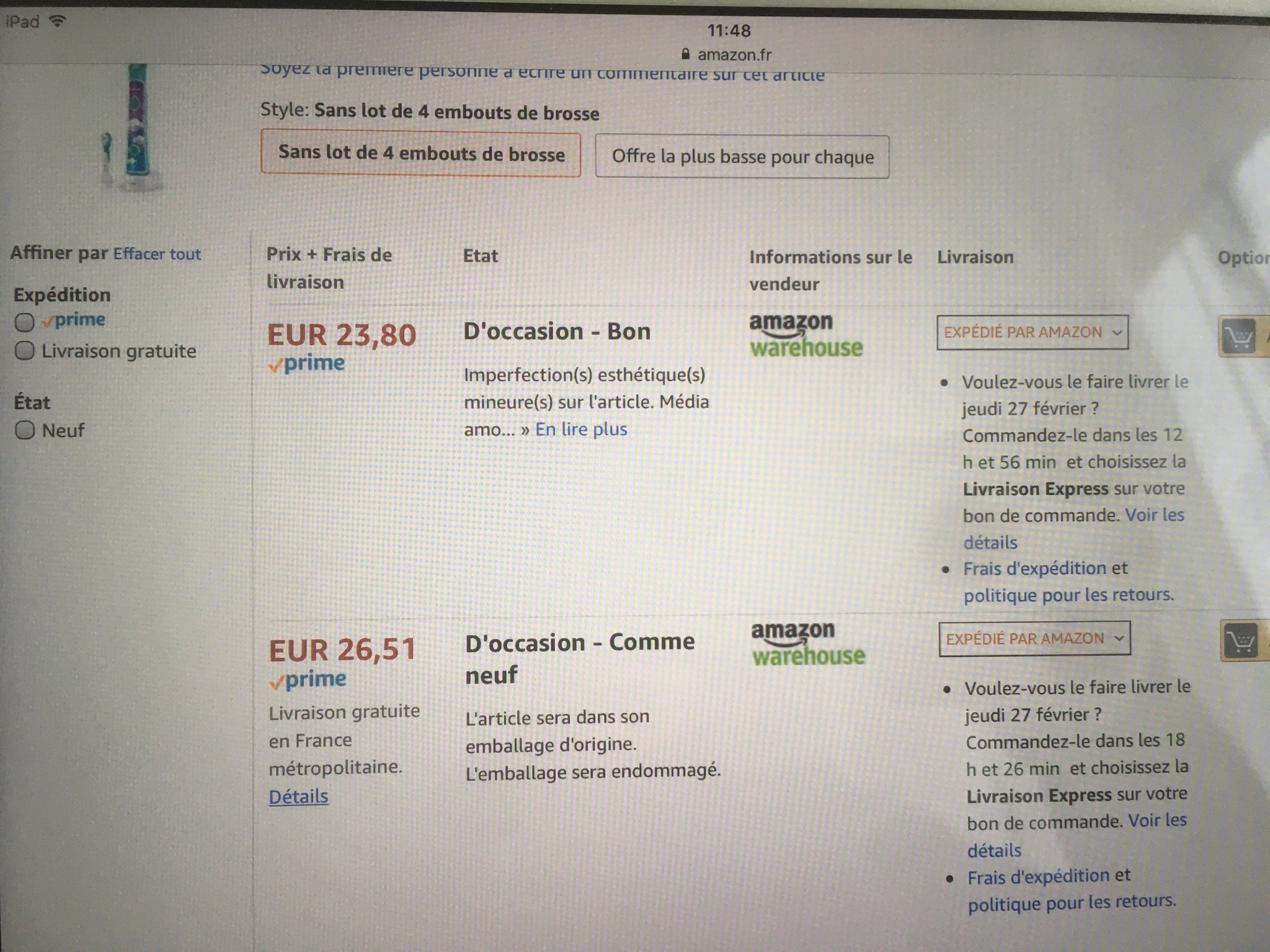Select Sans lot de 4 embouts style
The width and height of the screenshot is (1270, 952).
tap(421, 154)
